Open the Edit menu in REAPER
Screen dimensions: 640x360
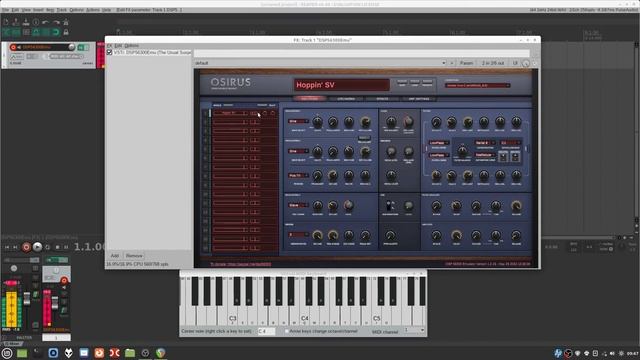point(15,10)
